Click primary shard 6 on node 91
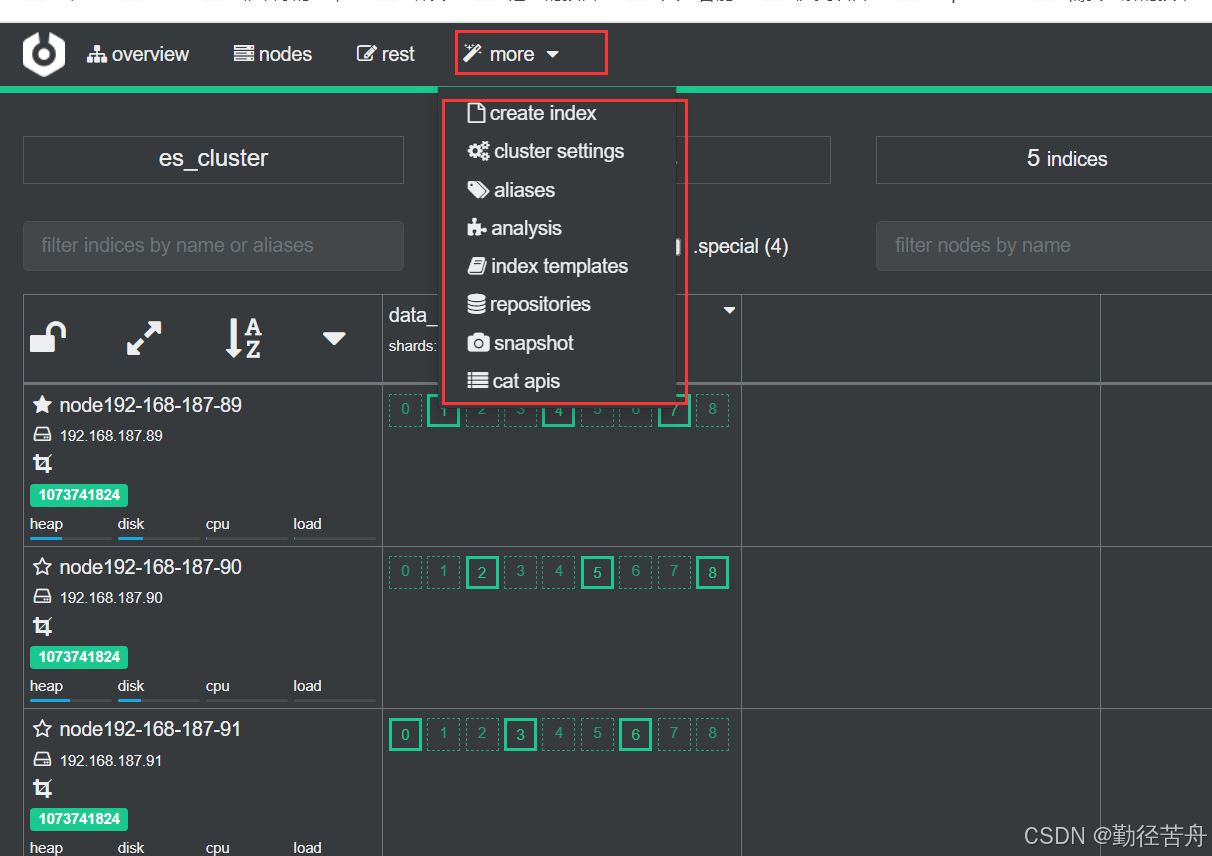This screenshot has height=856, width=1212. (x=636, y=735)
